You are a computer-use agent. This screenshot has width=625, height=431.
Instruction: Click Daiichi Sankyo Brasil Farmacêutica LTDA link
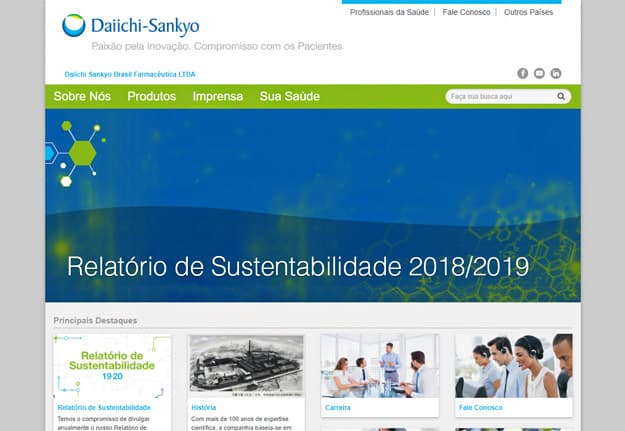tap(130, 75)
